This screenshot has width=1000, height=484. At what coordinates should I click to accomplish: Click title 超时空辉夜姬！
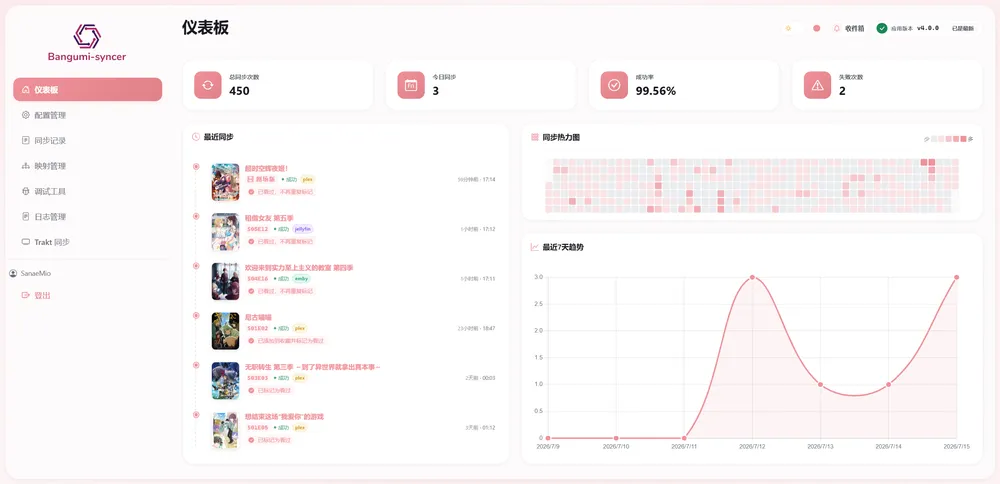(267, 168)
